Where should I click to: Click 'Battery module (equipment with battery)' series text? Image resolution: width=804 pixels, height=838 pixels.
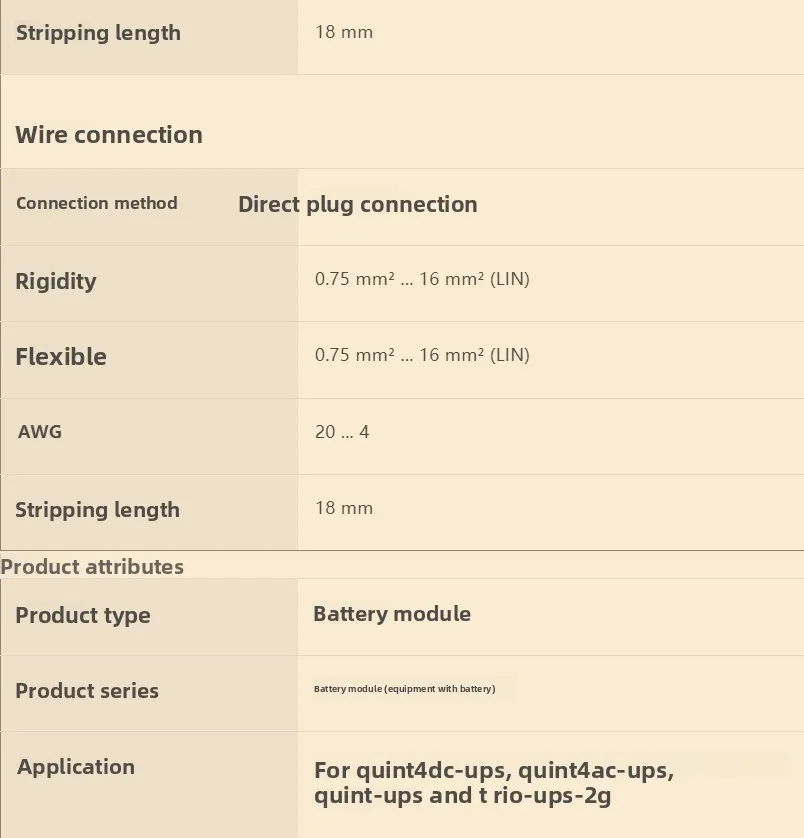(x=404, y=689)
